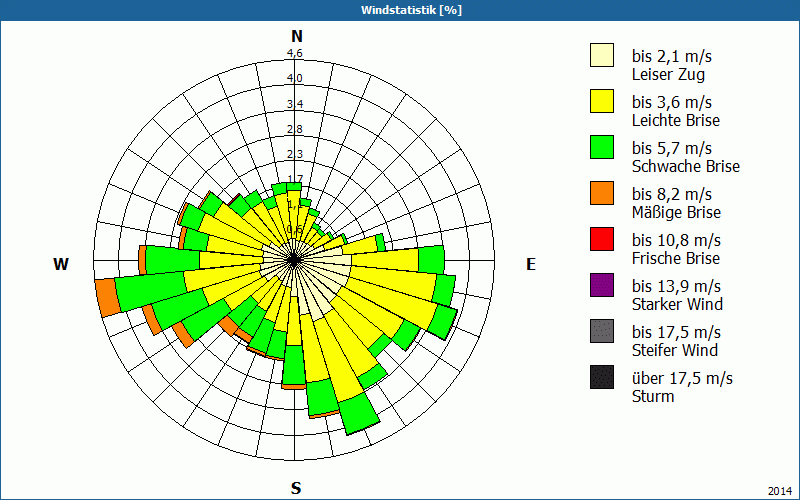Click the red 'Frische Brise' legend swatch
Screen dimensions: 800x500
click(601, 240)
